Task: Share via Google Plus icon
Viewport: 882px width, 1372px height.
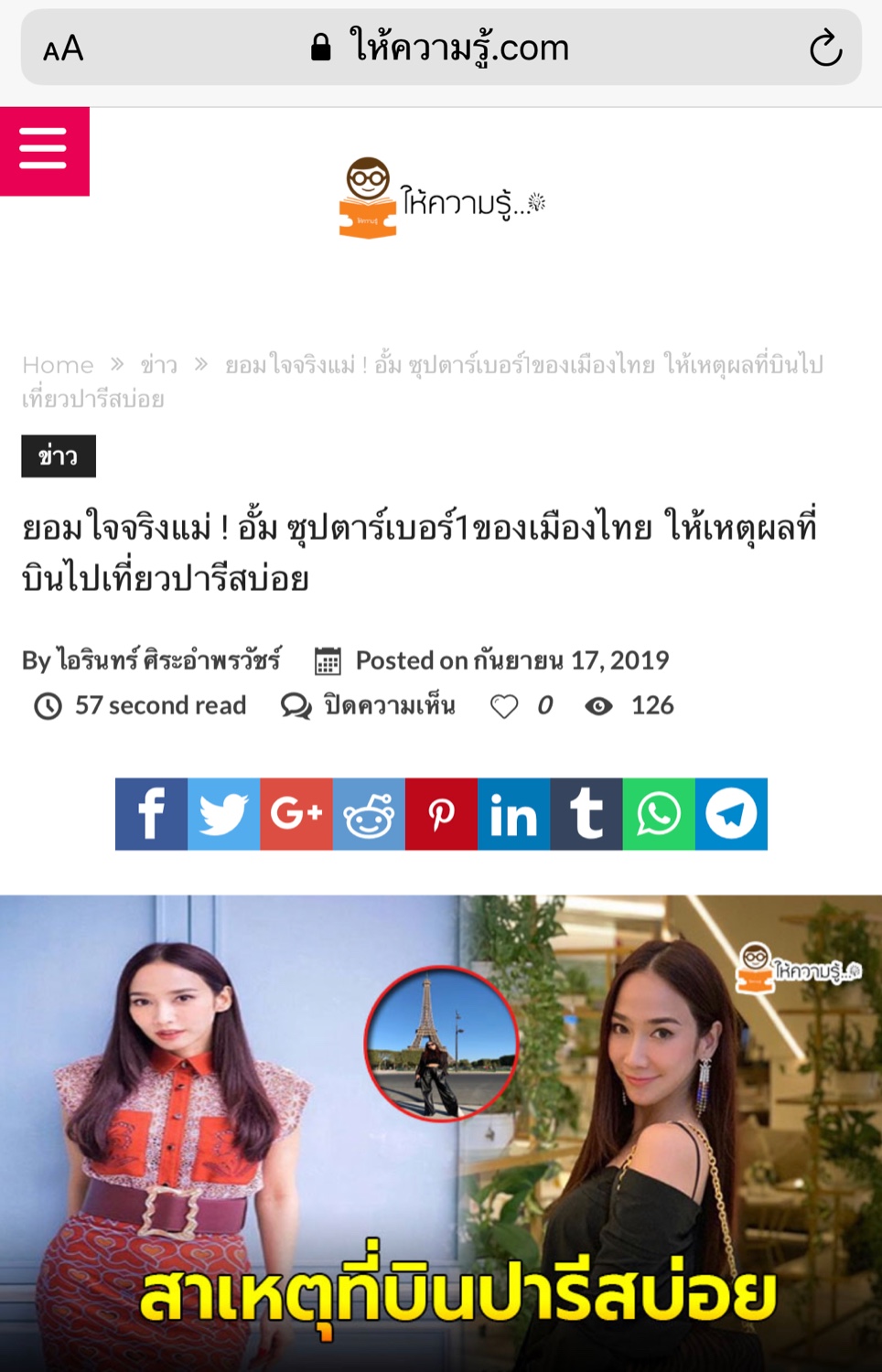Action: tap(296, 814)
